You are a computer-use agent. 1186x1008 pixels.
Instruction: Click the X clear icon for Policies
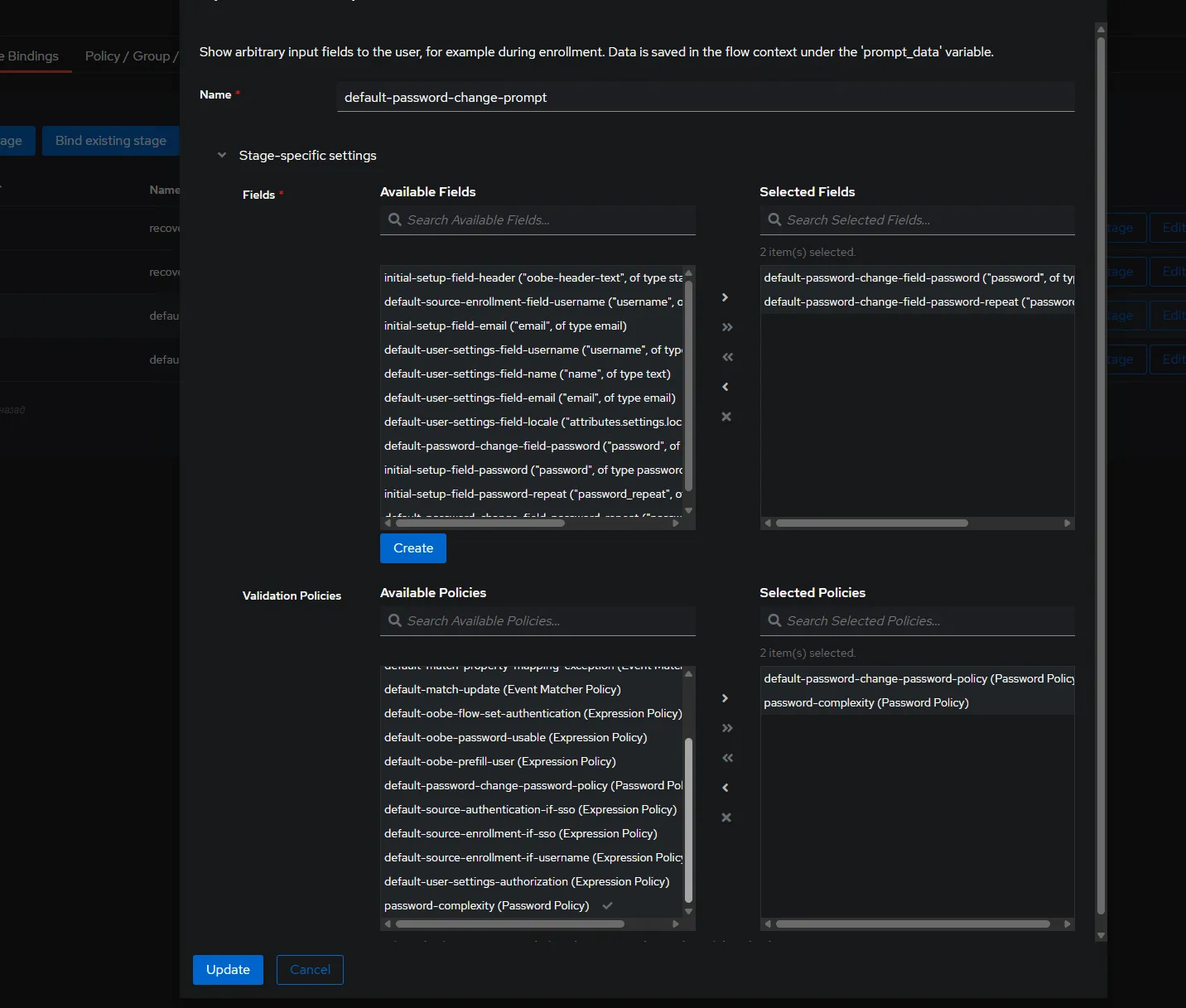click(726, 817)
